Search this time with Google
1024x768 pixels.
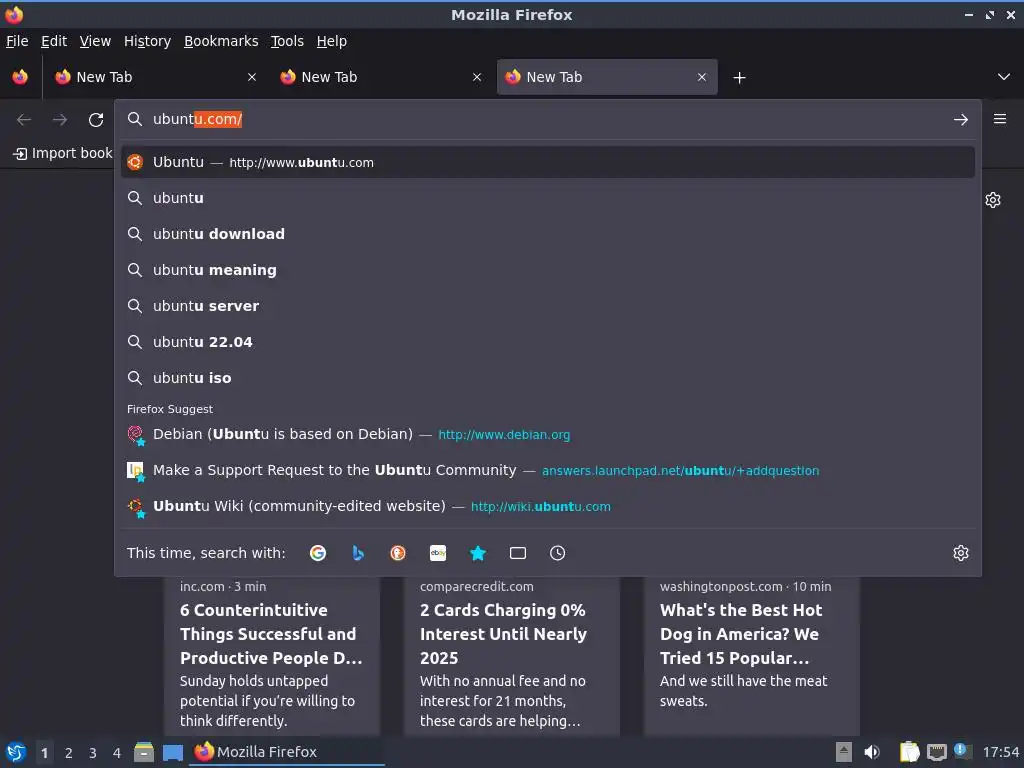[318, 553]
